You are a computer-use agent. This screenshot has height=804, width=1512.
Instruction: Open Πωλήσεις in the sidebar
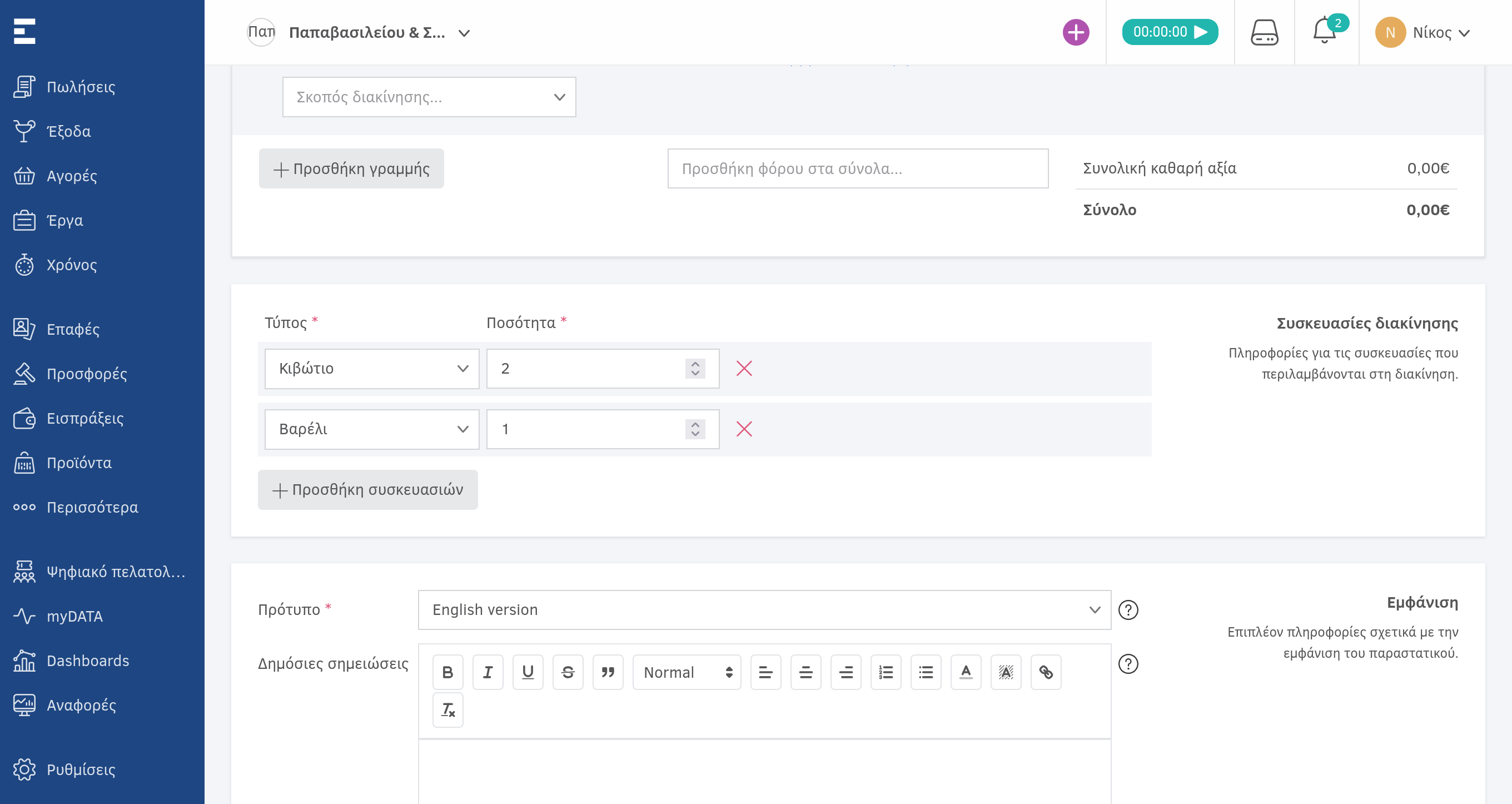(x=81, y=87)
